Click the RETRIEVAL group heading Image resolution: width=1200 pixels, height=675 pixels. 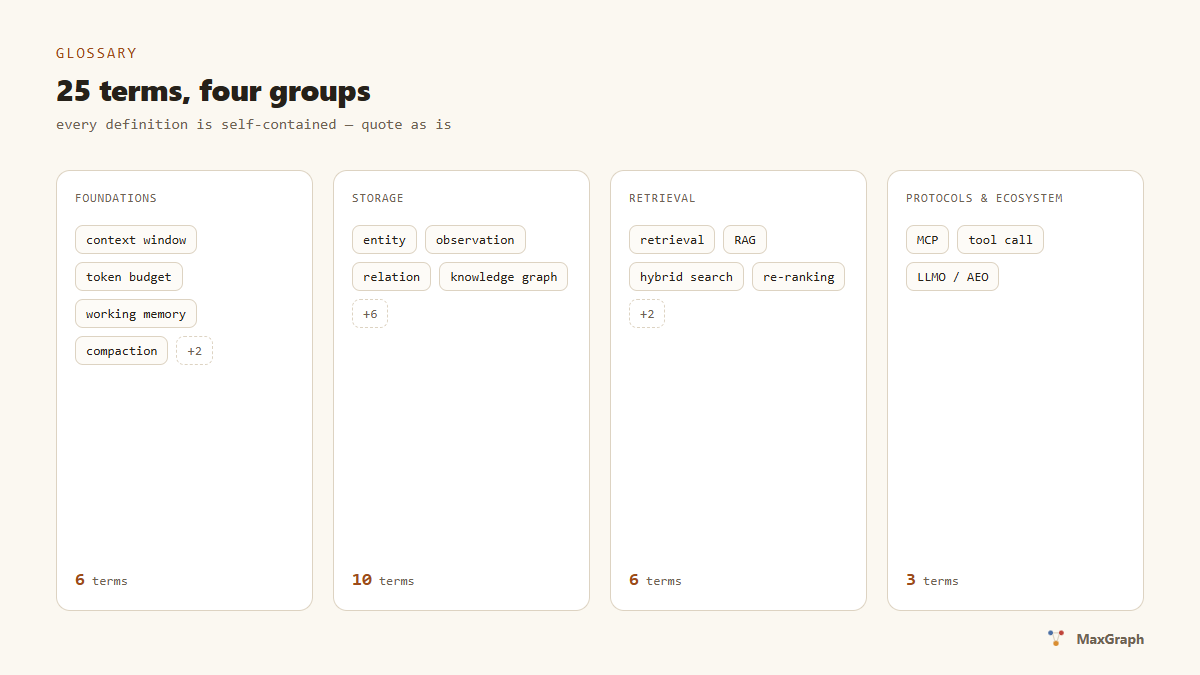(x=662, y=198)
